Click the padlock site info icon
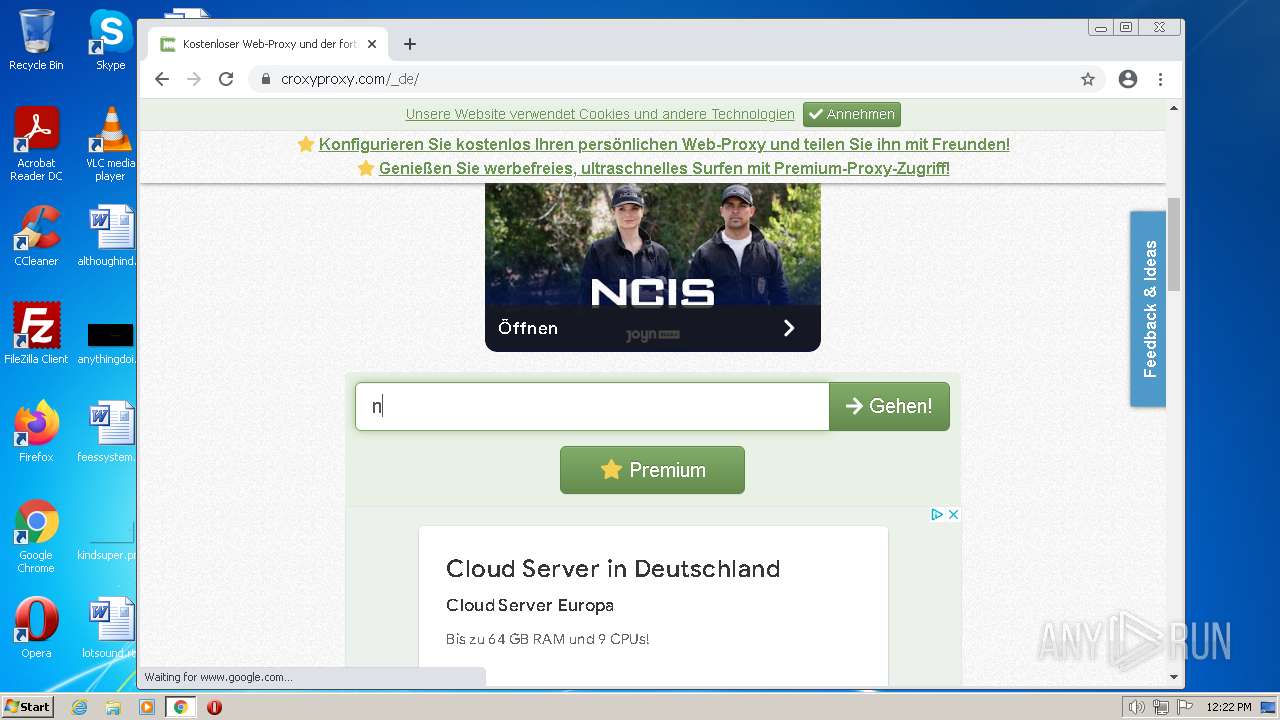This screenshot has height=720, width=1280. tap(265, 79)
